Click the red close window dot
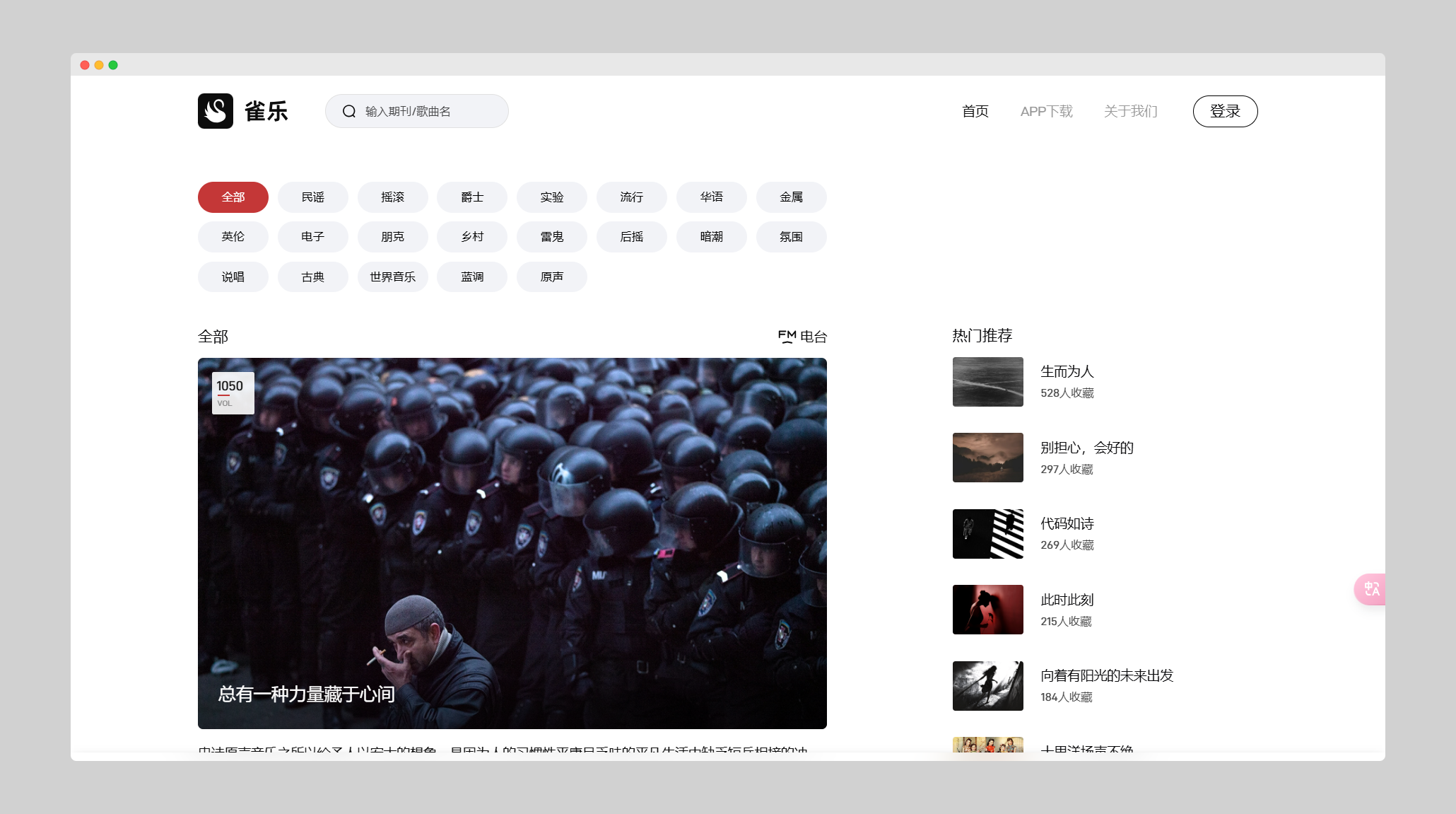This screenshot has width=1456, height=814. [85, 65]
